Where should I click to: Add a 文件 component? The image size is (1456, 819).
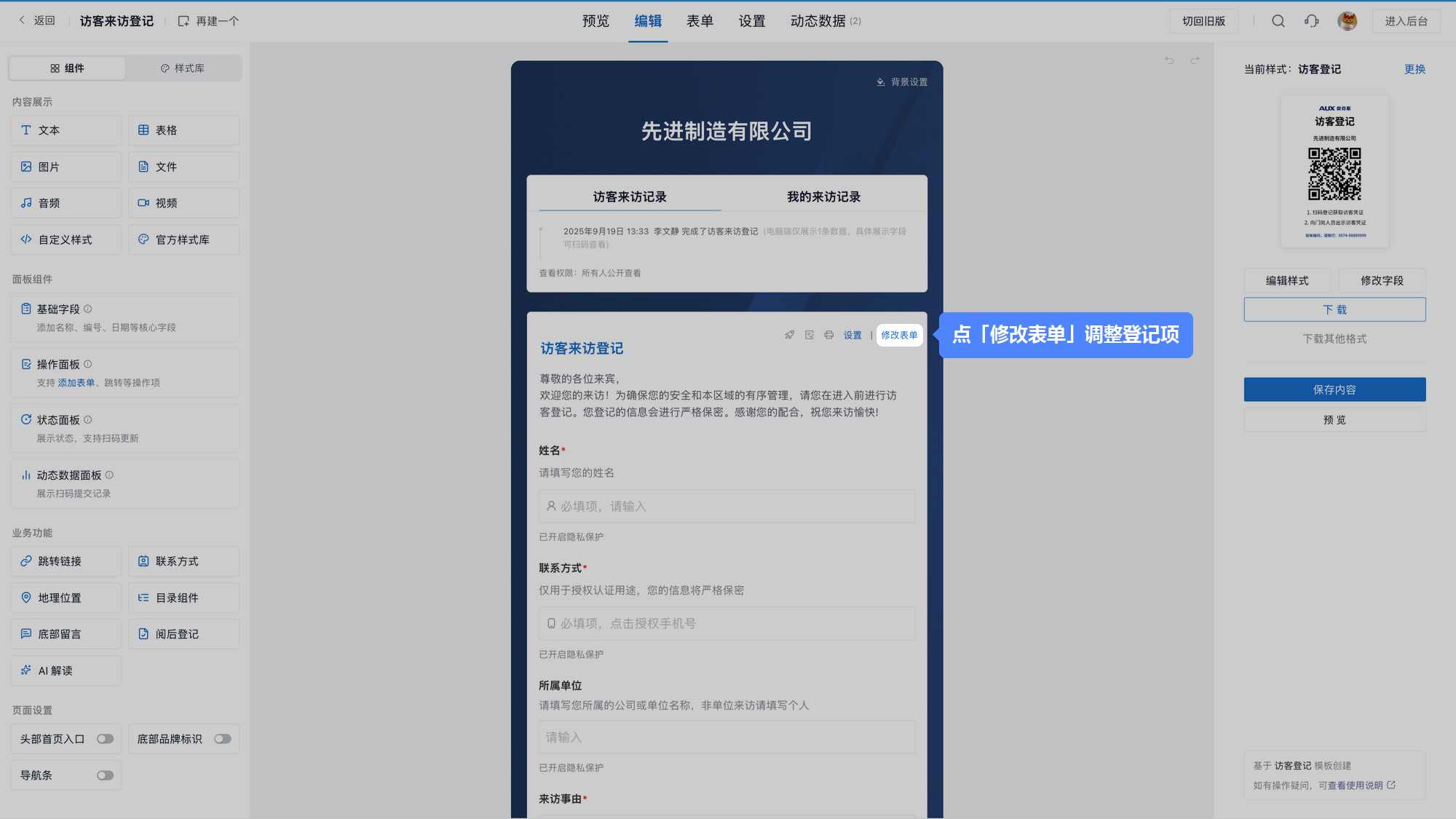[x=184, y=167]
